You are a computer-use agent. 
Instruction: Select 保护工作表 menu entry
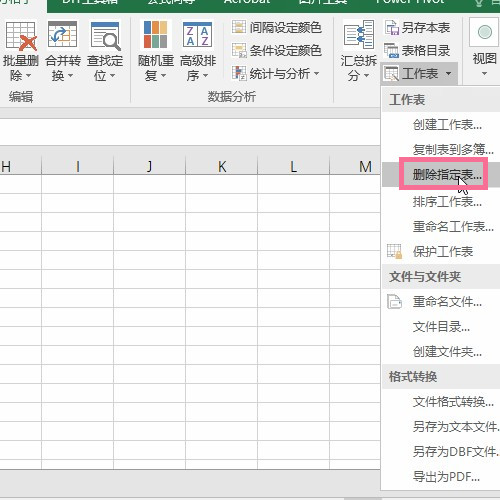pyautogui.click(x=440, y=252)
